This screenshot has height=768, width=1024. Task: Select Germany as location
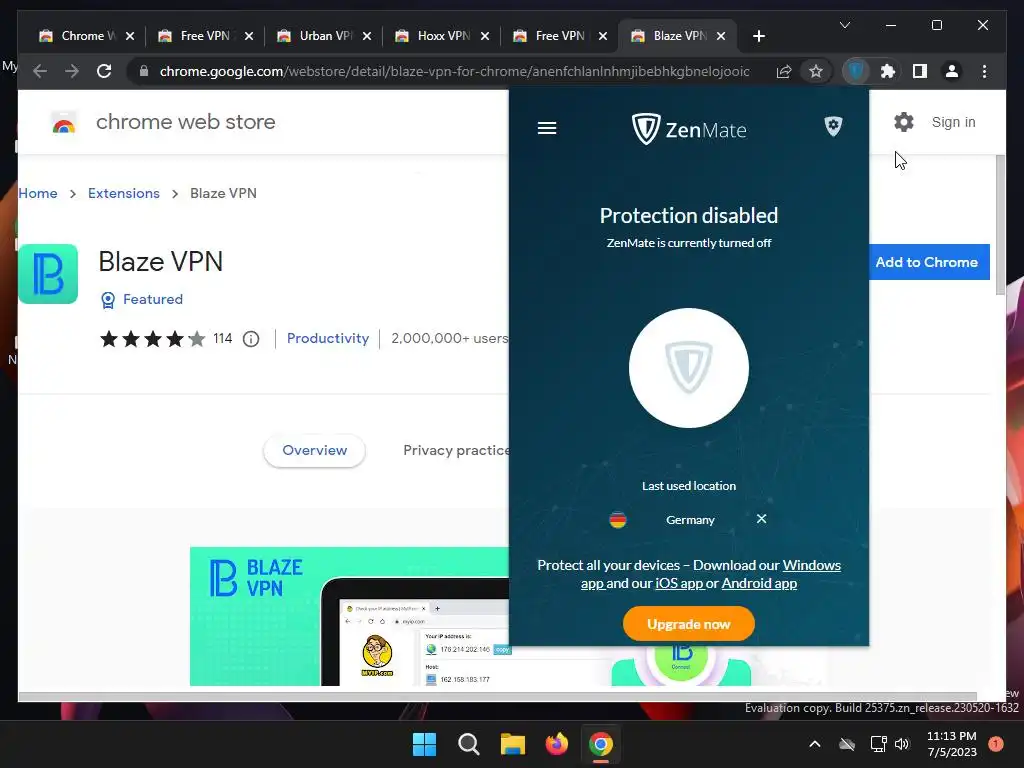[x=690, y=520]
